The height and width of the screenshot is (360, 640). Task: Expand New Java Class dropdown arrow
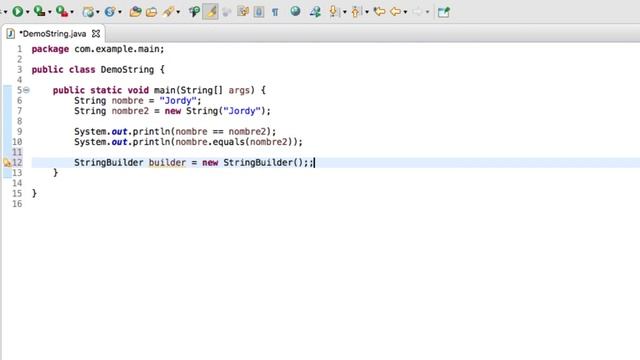pos(120,12)
